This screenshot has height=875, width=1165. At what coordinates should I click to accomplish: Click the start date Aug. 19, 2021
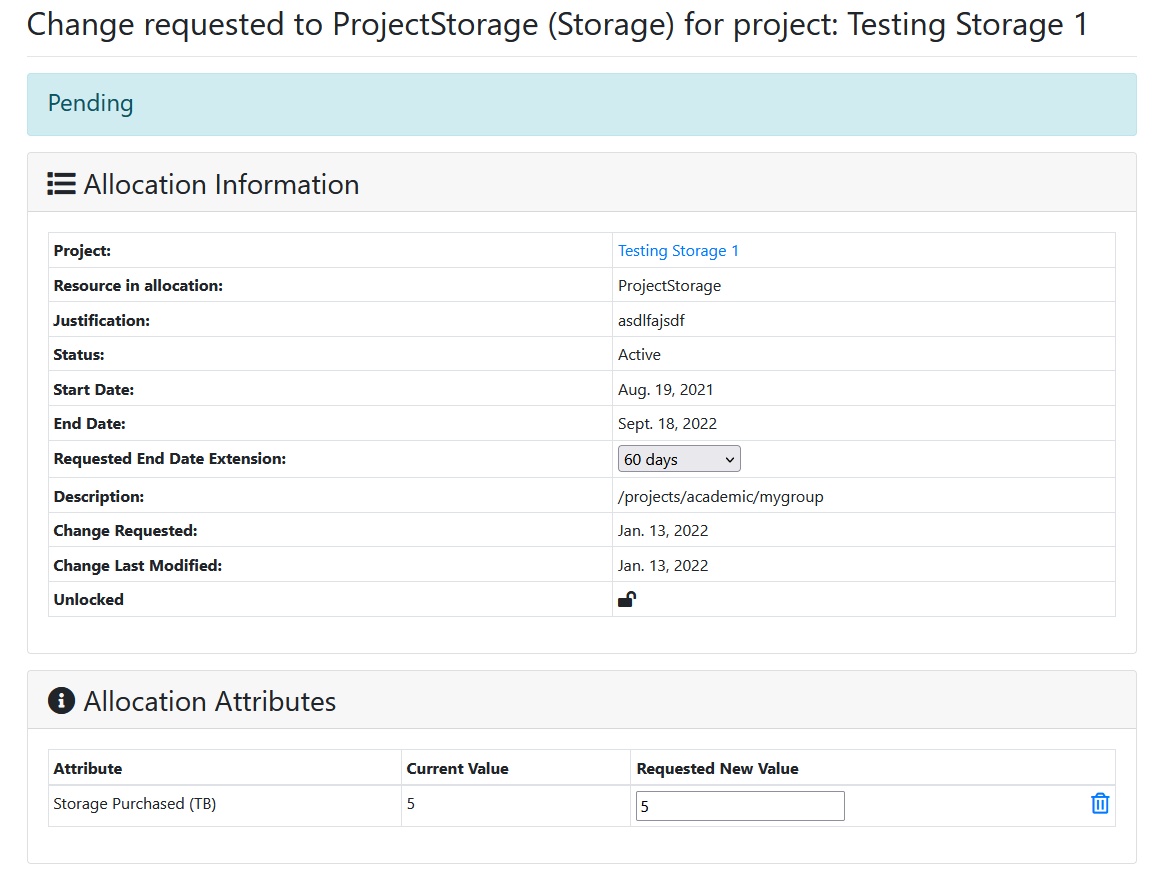pyautogui.click(x=666, y=390)
